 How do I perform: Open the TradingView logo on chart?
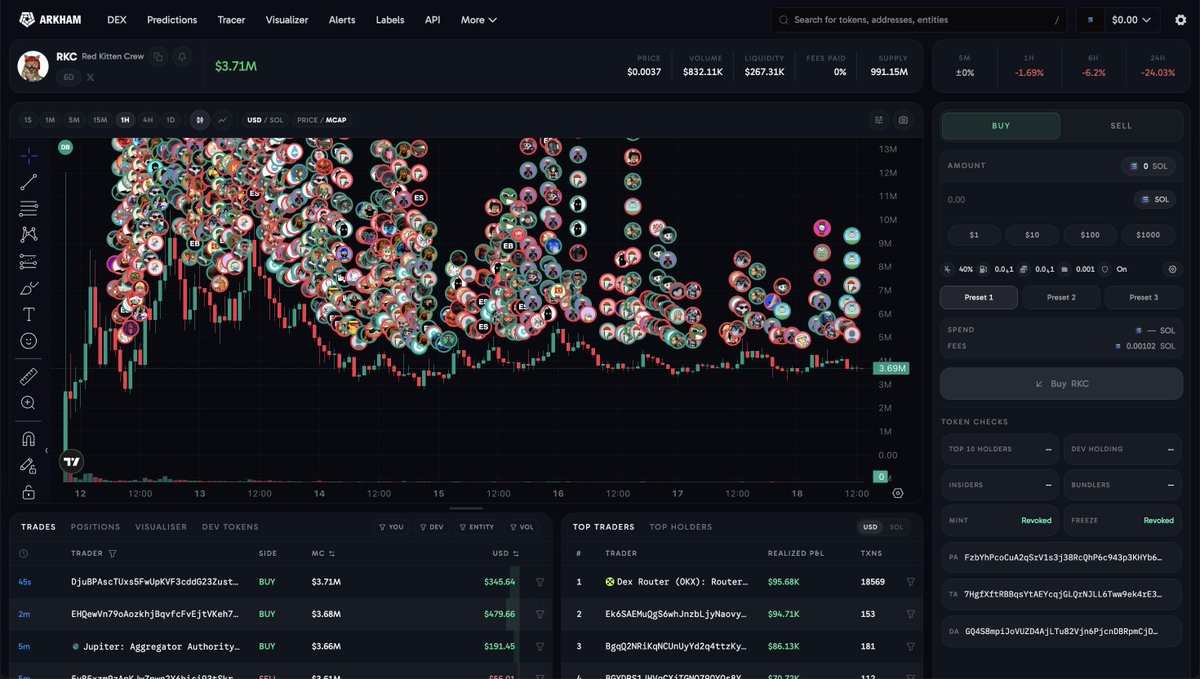[71, 462]
